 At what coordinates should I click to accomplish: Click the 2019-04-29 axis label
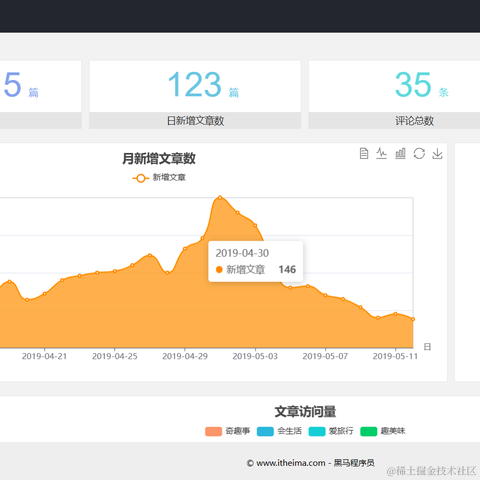[185, 356]
